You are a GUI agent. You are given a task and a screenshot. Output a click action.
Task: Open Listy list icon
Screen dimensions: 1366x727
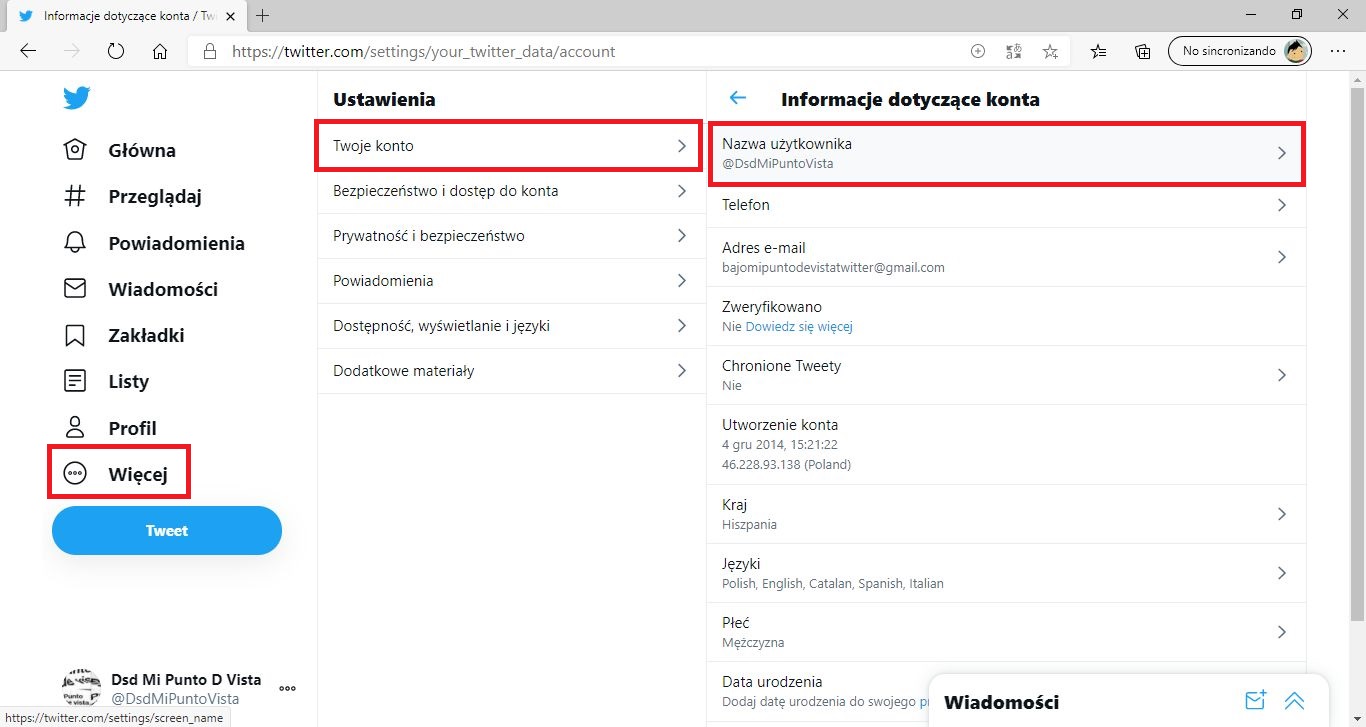pos(75,381)
